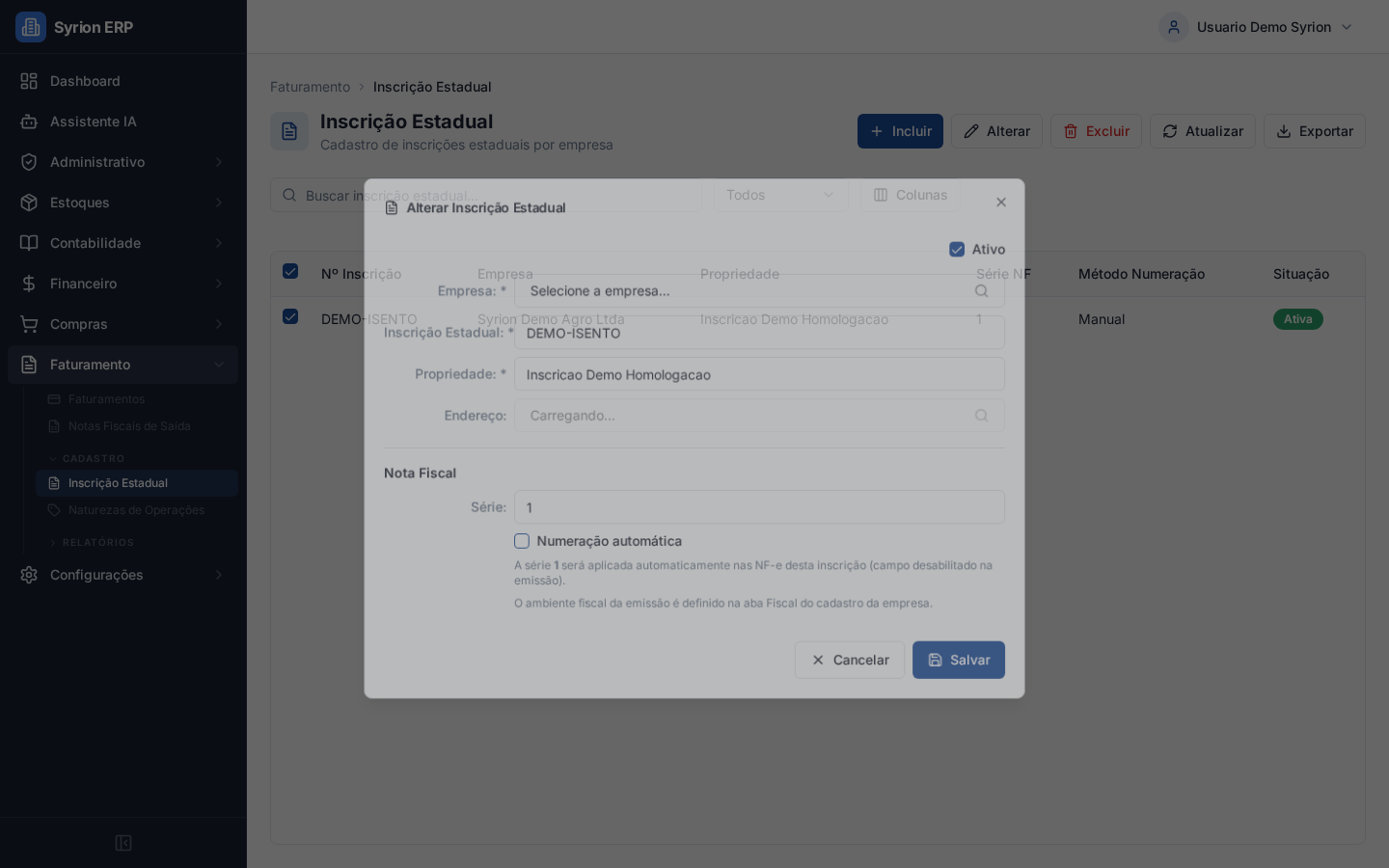Click the Colunas button

(911, 195)
